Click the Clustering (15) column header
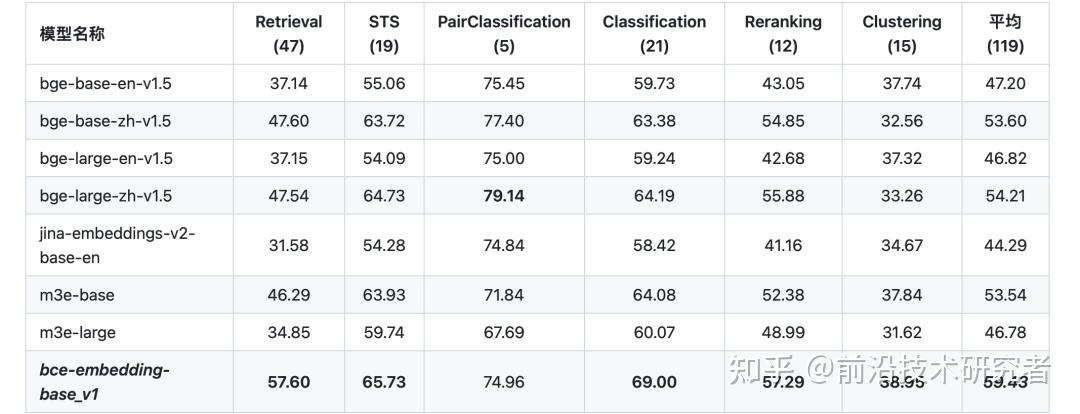Viewport: 1080px width, 414px height. pos(902,34)
